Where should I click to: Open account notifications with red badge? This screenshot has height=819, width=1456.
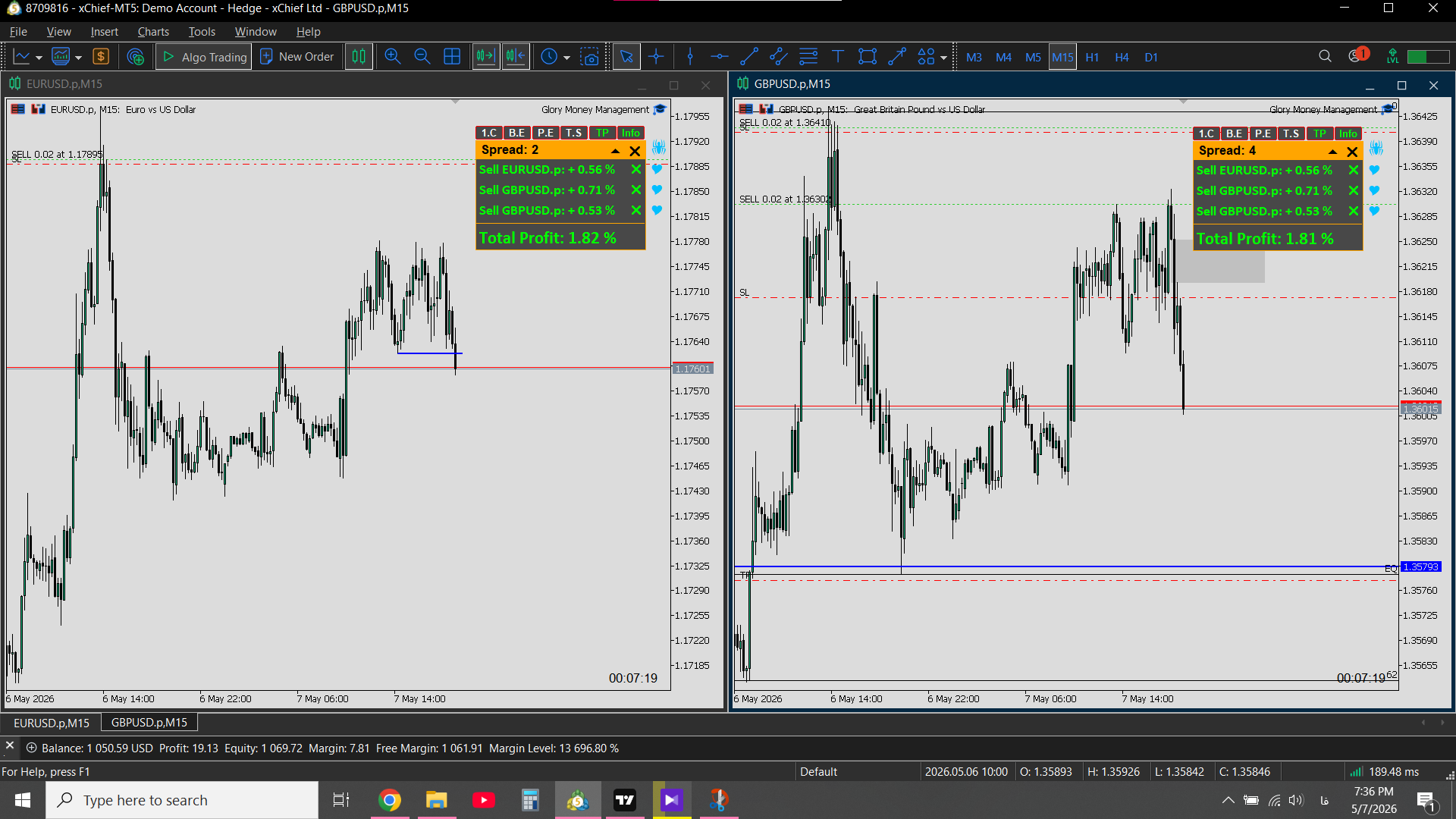pos(1357,55)
